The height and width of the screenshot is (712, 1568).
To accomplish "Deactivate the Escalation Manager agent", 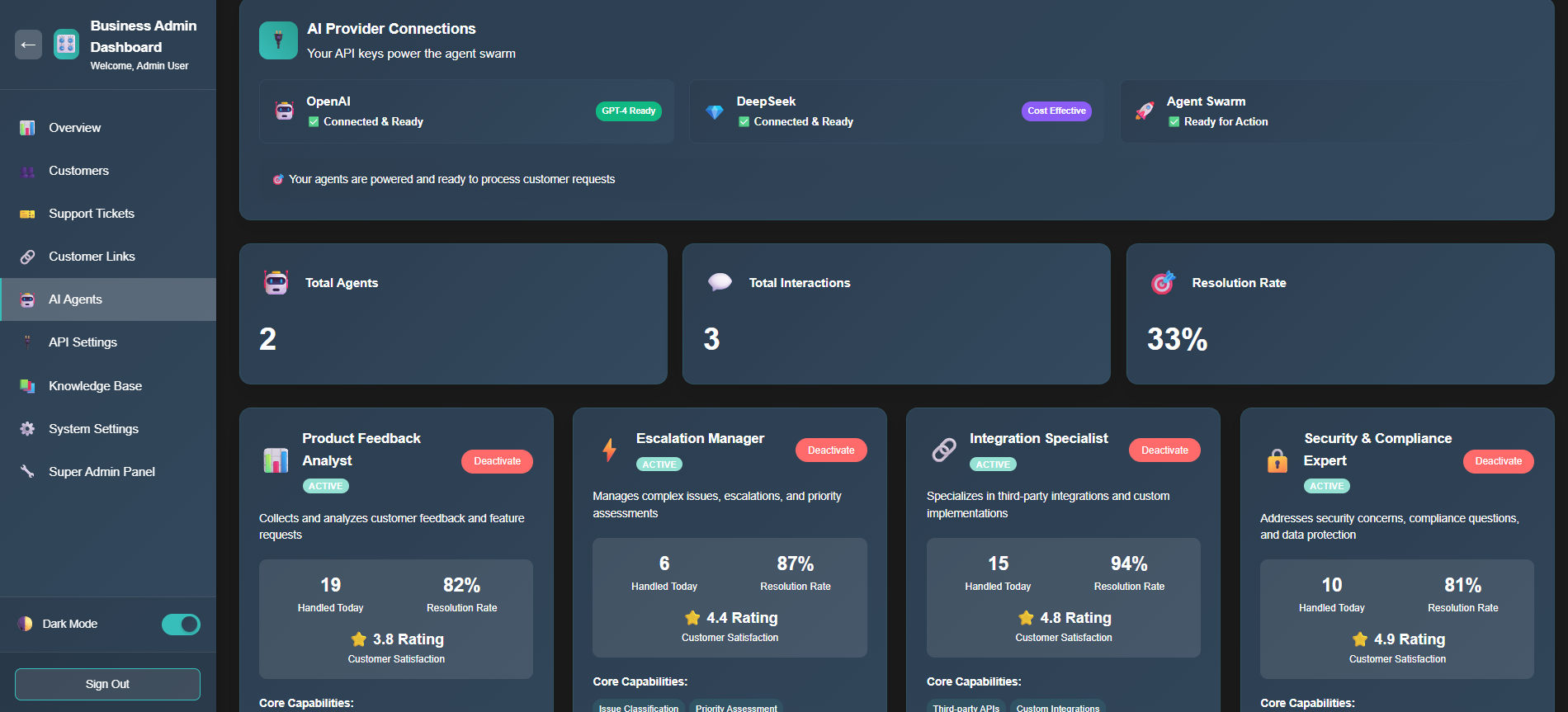I will pos(830,450).
